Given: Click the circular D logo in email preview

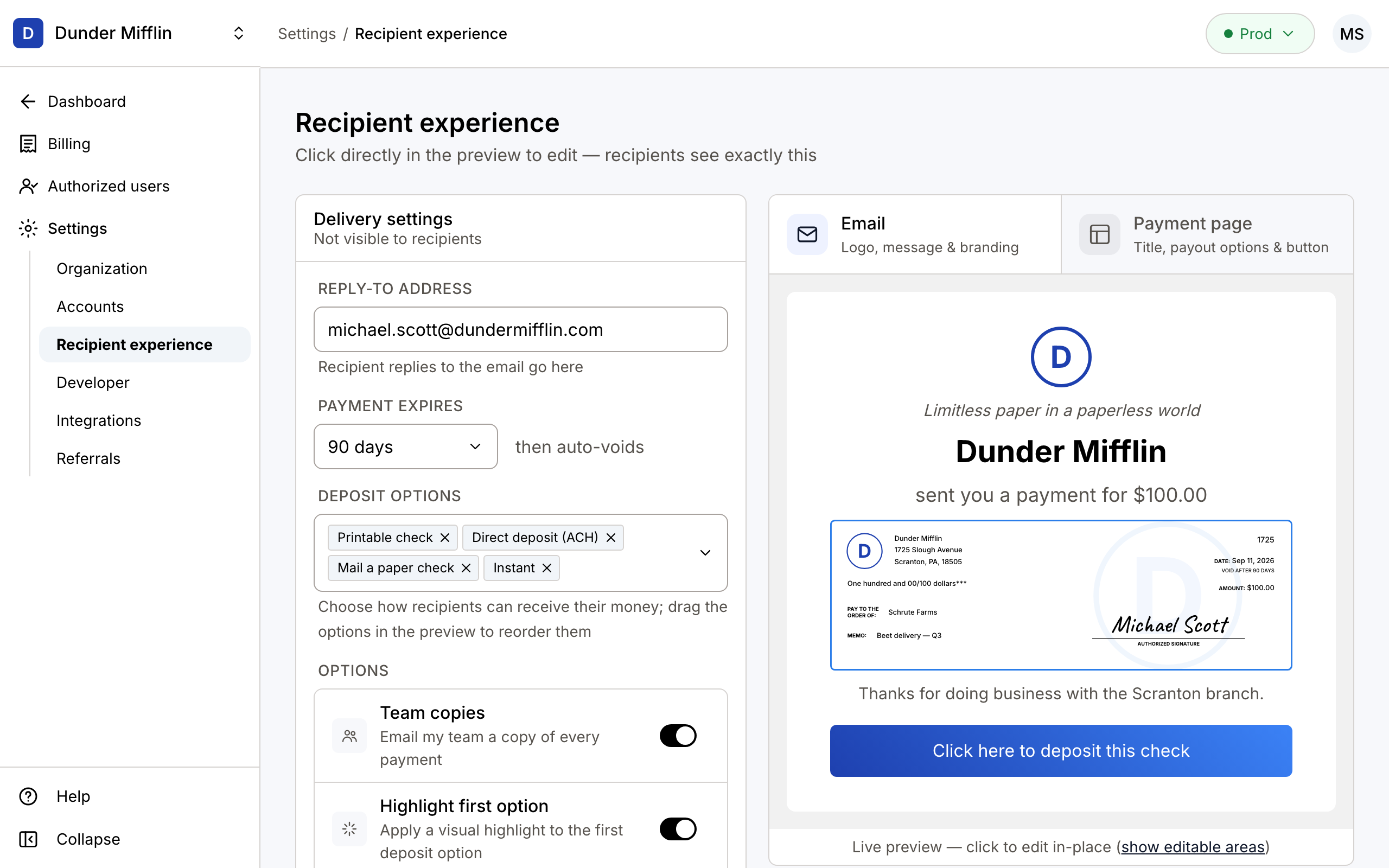Looking at the screenshot, I should click(1061, 357).
